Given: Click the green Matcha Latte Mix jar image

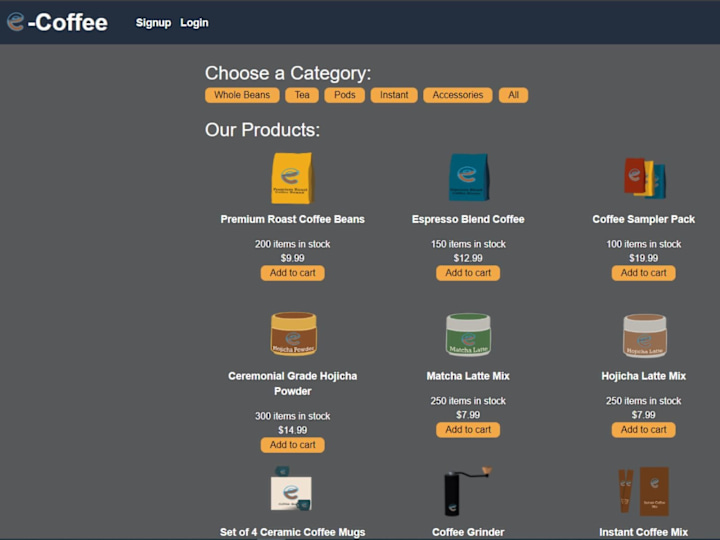Looking at the screenshot, I should 468,335.
